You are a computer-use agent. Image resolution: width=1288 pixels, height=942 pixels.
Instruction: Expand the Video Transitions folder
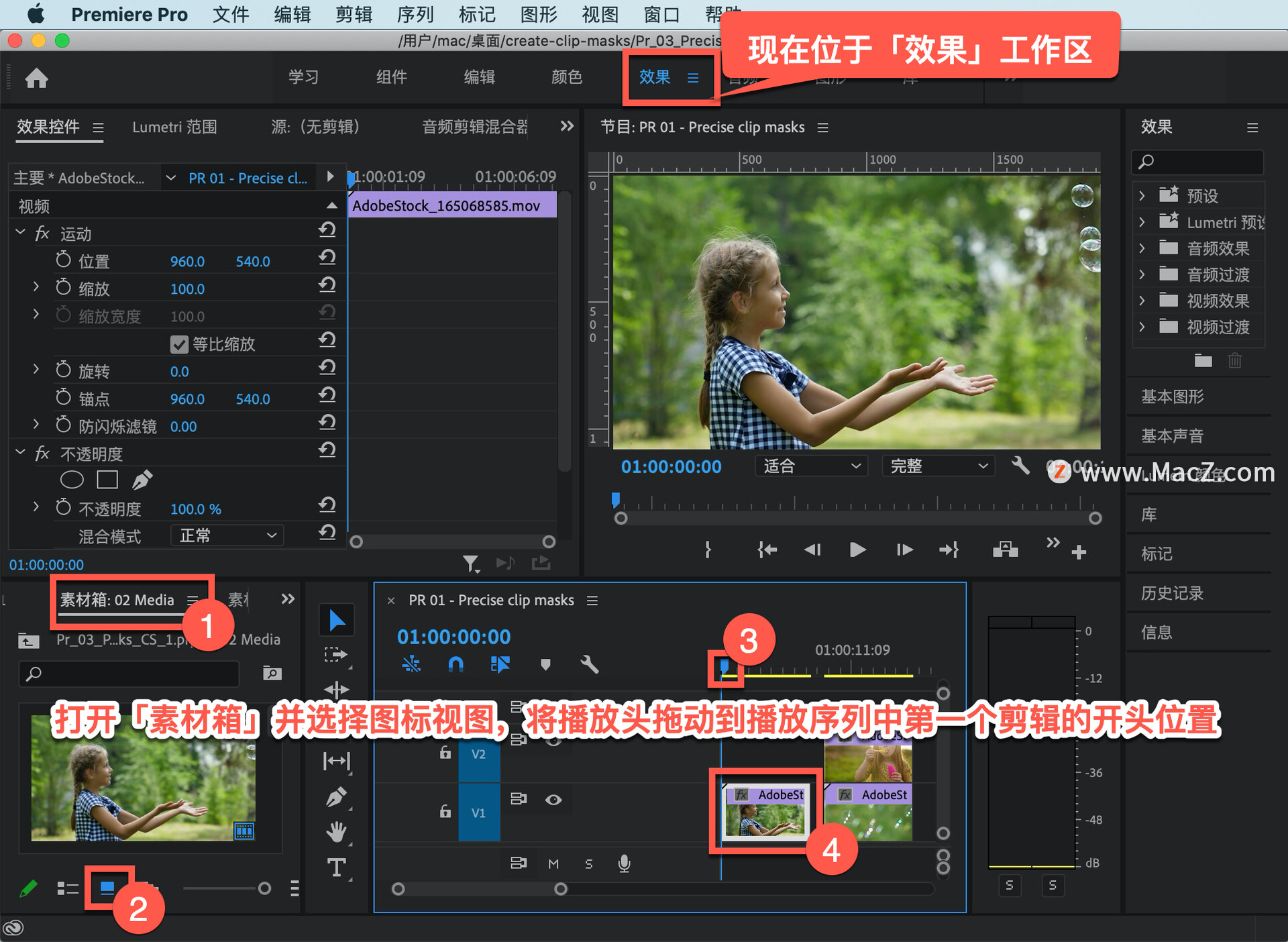tap(1142, 326)
